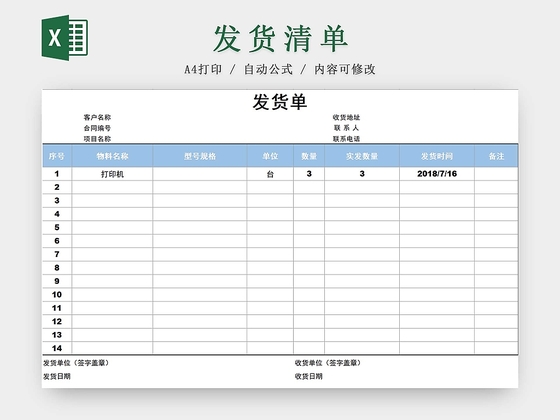The image size is (560, 420).
Task: Select the 发货时间 column header
Action: (x=437, y=156)
